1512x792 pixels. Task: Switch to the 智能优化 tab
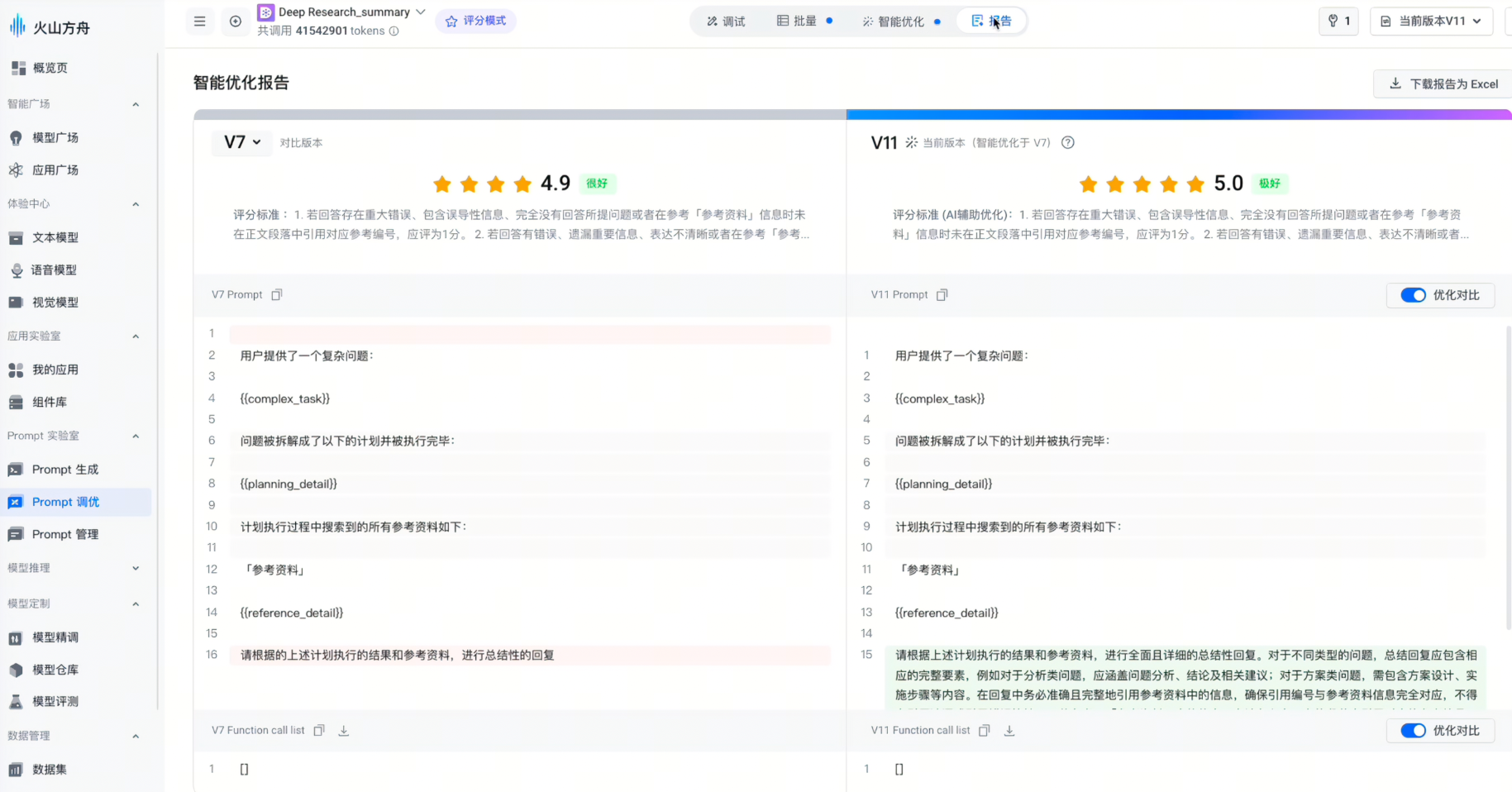click(900, 21)
